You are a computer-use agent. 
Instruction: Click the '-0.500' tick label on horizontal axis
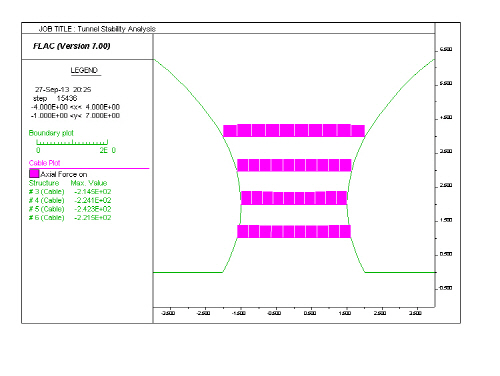[274, 313]
